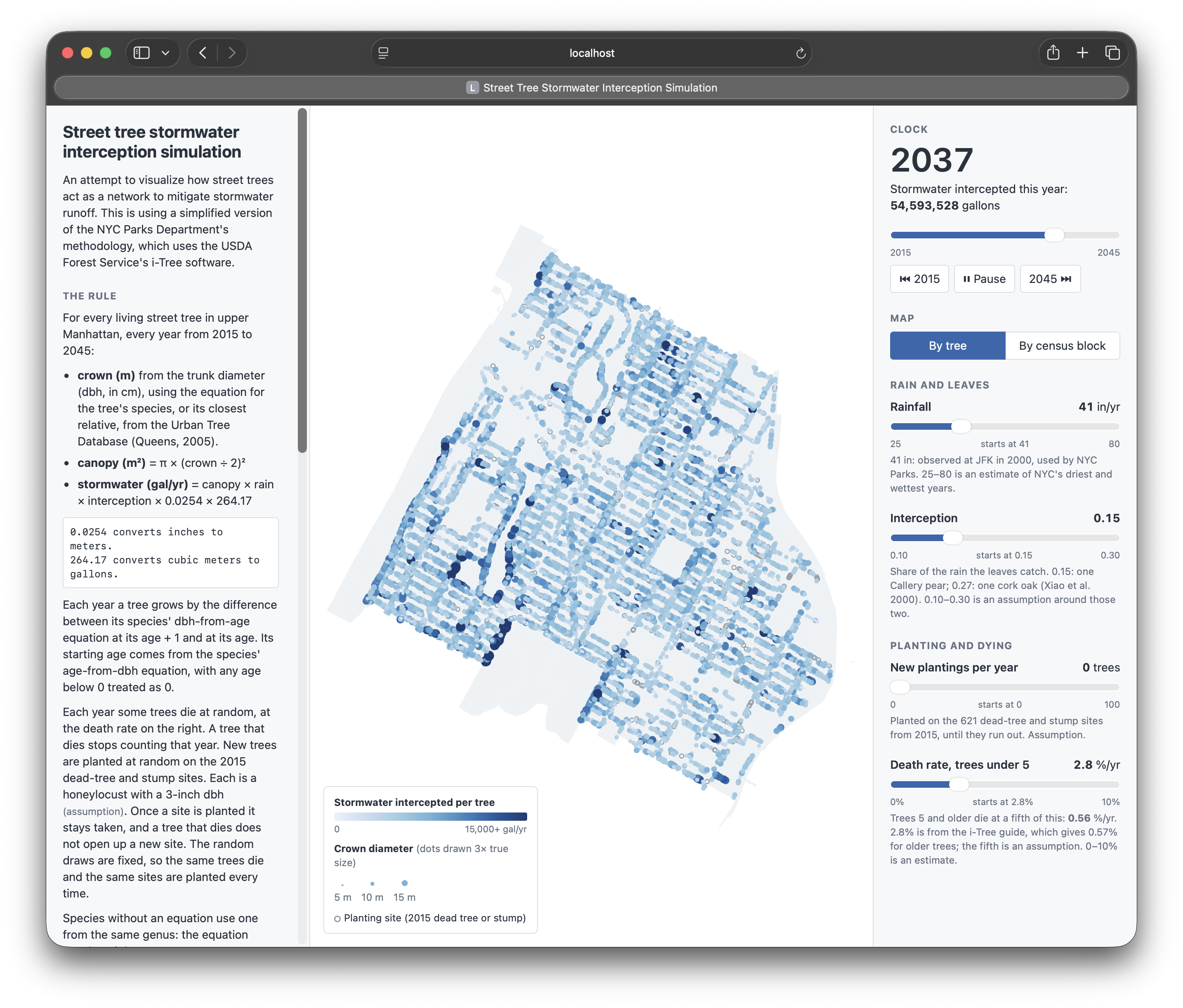Click the 0.15 interception value
Viewport: 1183px width, 1008px height.
coord(1107,518)
